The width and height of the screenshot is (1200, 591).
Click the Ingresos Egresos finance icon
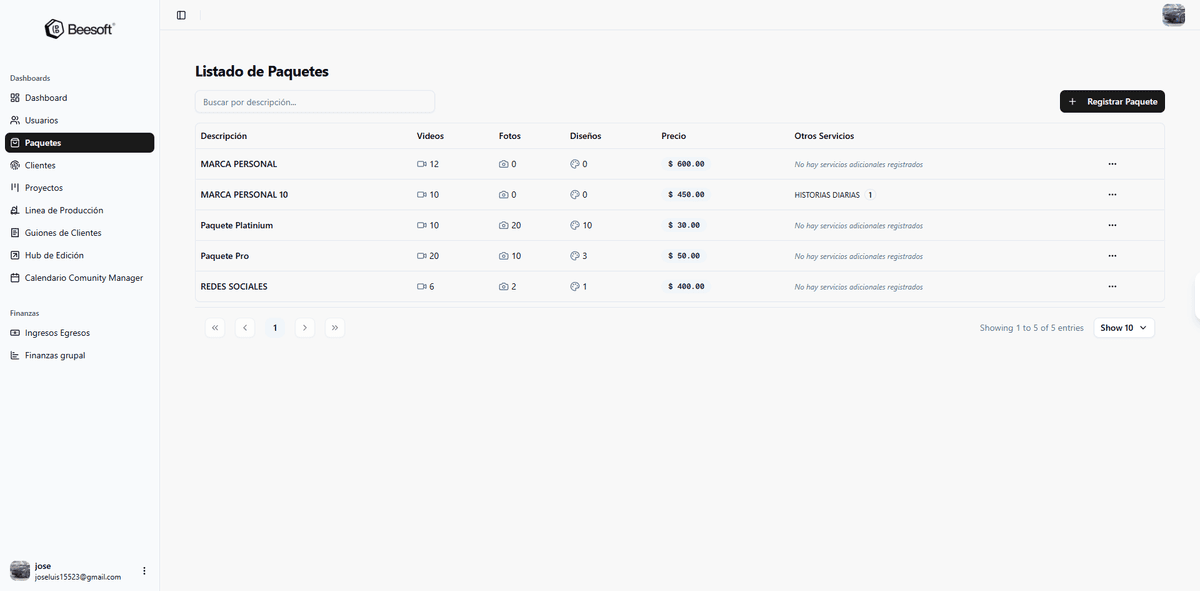(x=15, y=332)
